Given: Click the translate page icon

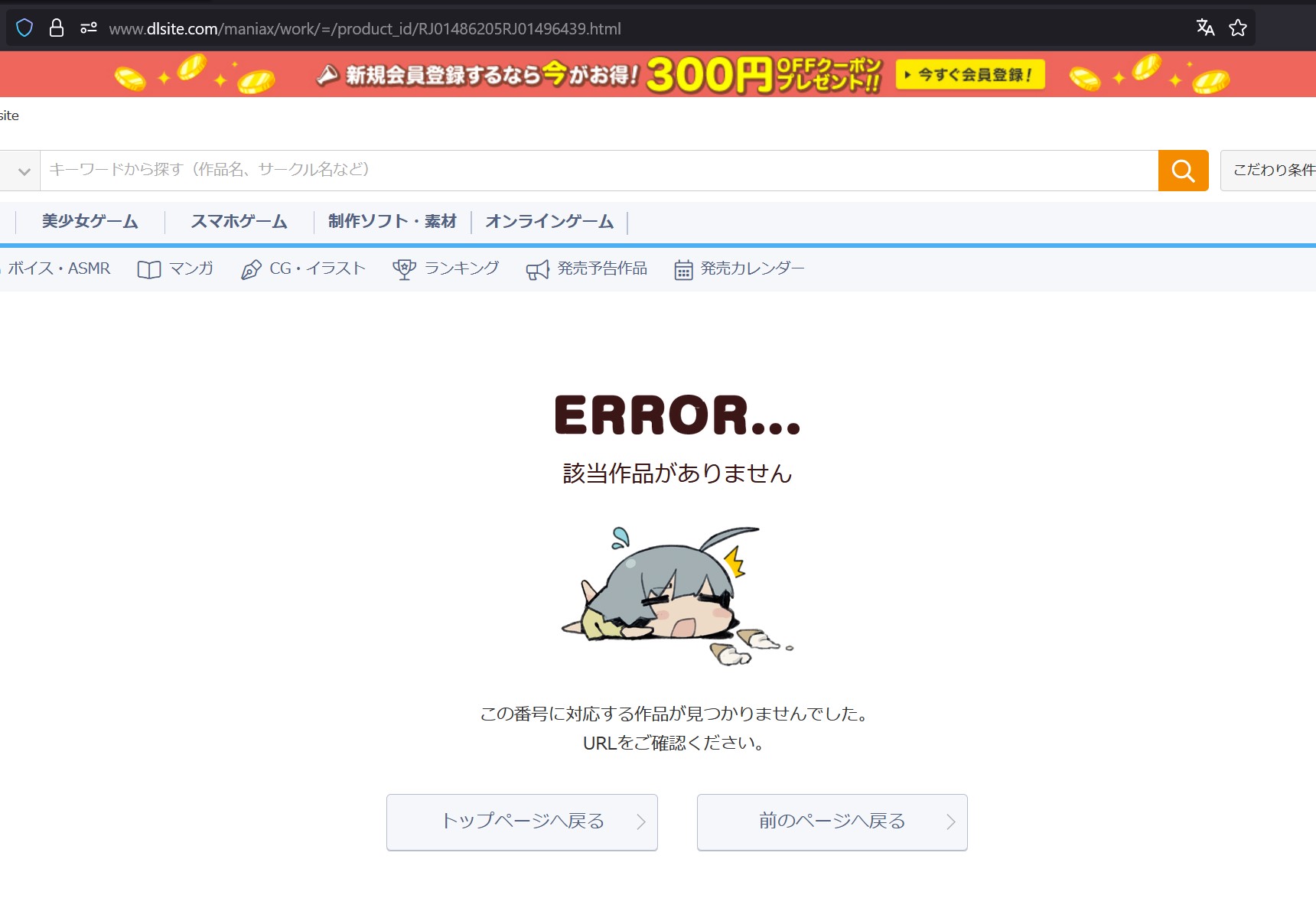Looking at the screenshot, I should 1205,28.
